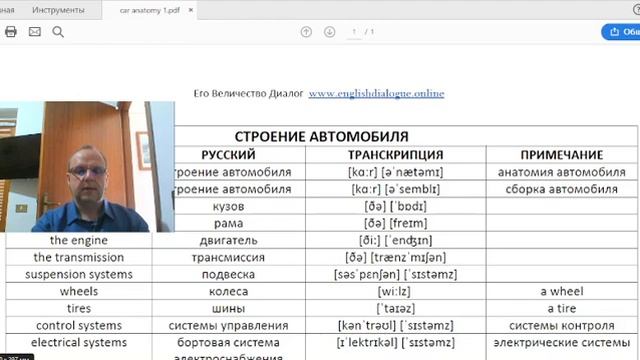Click the 'трансмиссия' cell
Screen dimensions: 640x360
[x=229, y=257]
